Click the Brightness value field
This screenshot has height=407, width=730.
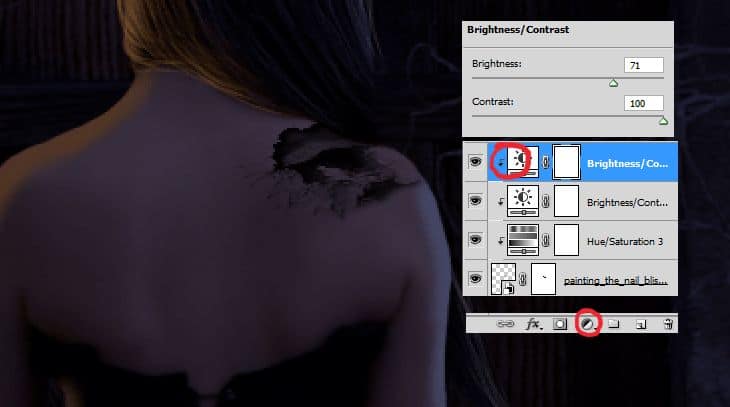(x=644, y=65)
